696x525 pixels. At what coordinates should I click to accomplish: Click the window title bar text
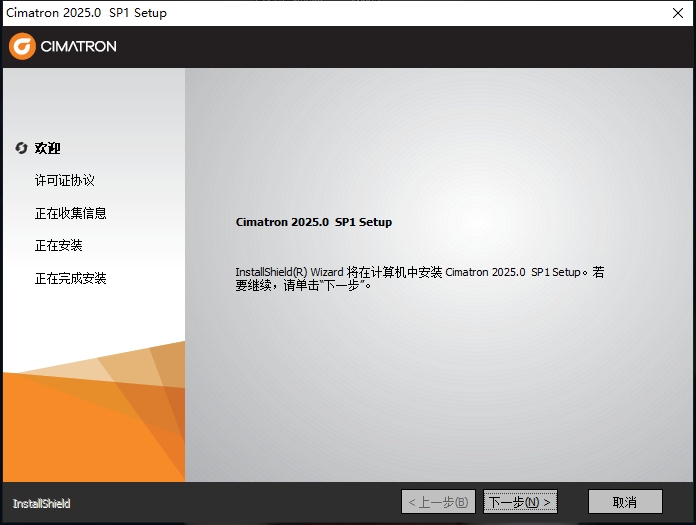(87, 13)
